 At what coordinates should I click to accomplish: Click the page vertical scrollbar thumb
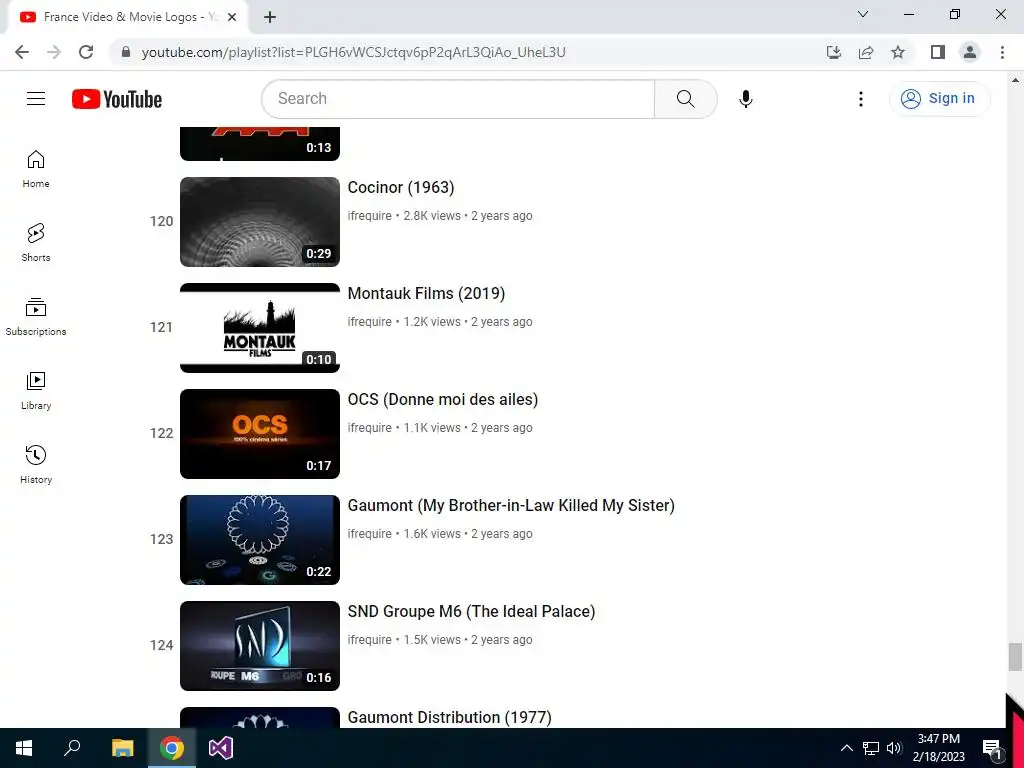click(1015, 656)
